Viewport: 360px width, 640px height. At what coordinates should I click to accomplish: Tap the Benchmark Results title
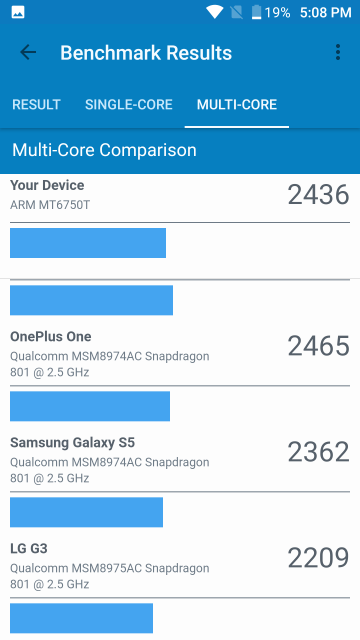click(x=146, y=53)
